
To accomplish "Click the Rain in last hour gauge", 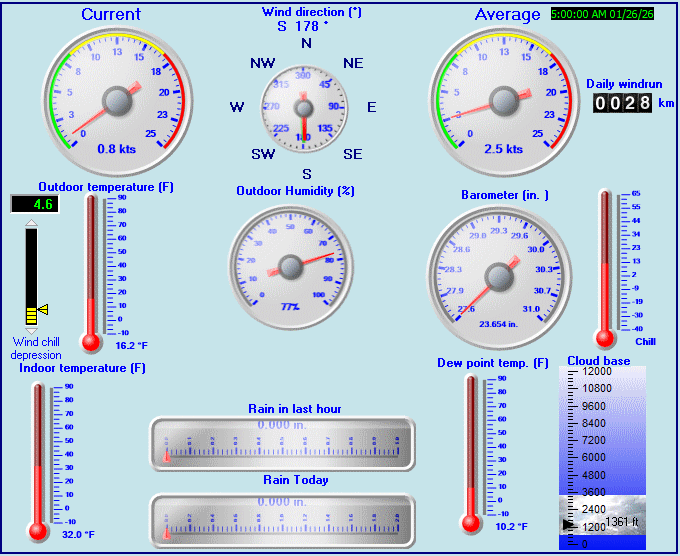I will [x=281, y=443].
